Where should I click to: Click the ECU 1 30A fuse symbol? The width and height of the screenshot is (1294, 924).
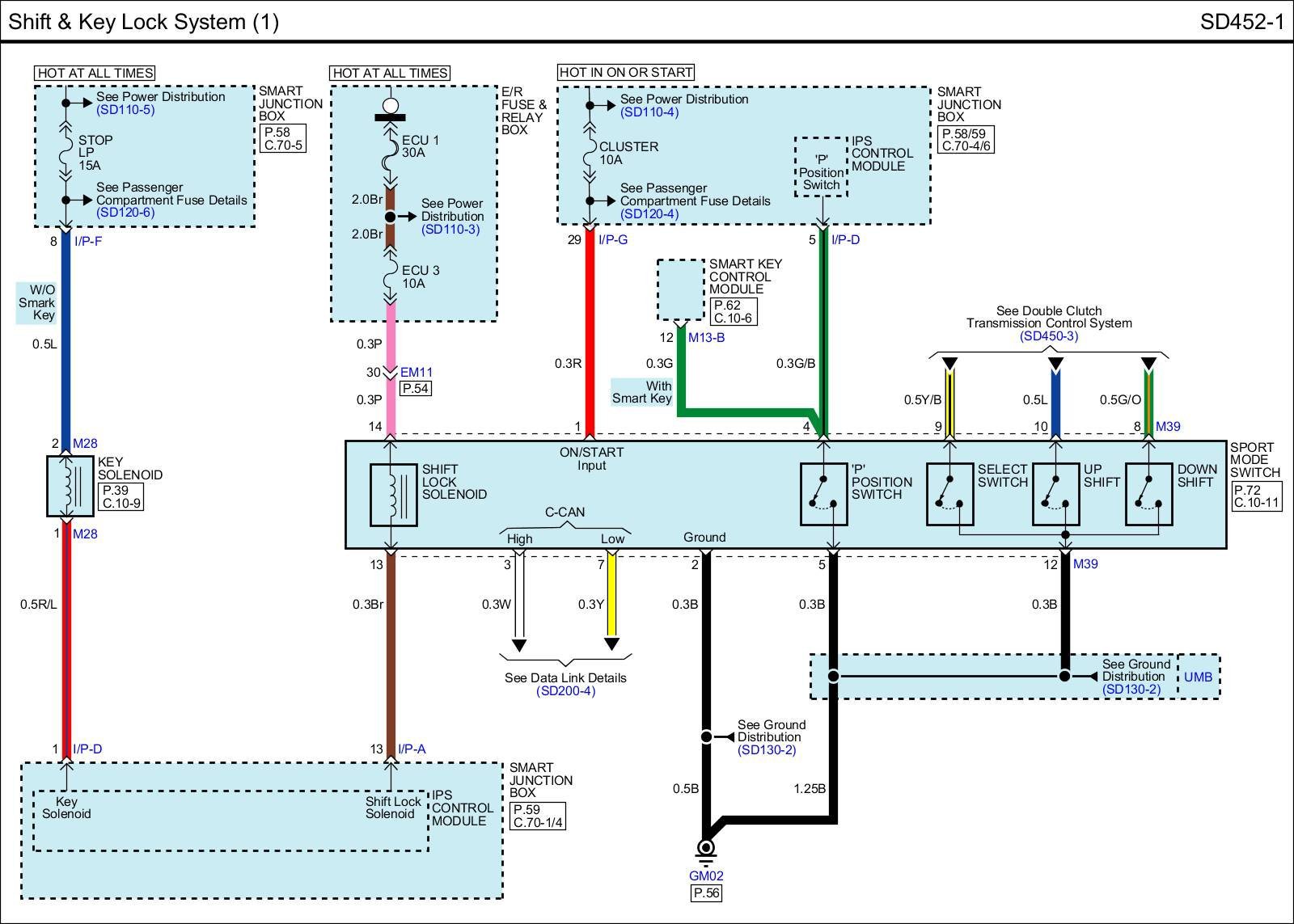(x=391, y=147)
